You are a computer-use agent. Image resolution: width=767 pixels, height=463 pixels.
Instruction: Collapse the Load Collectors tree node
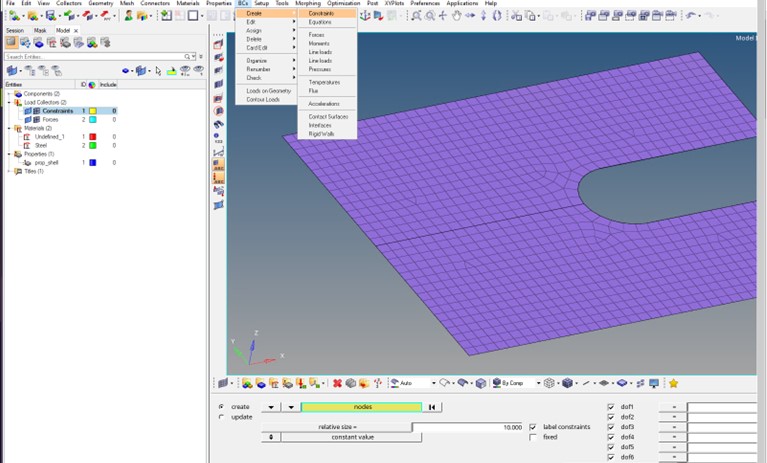[x=9, y=102]
